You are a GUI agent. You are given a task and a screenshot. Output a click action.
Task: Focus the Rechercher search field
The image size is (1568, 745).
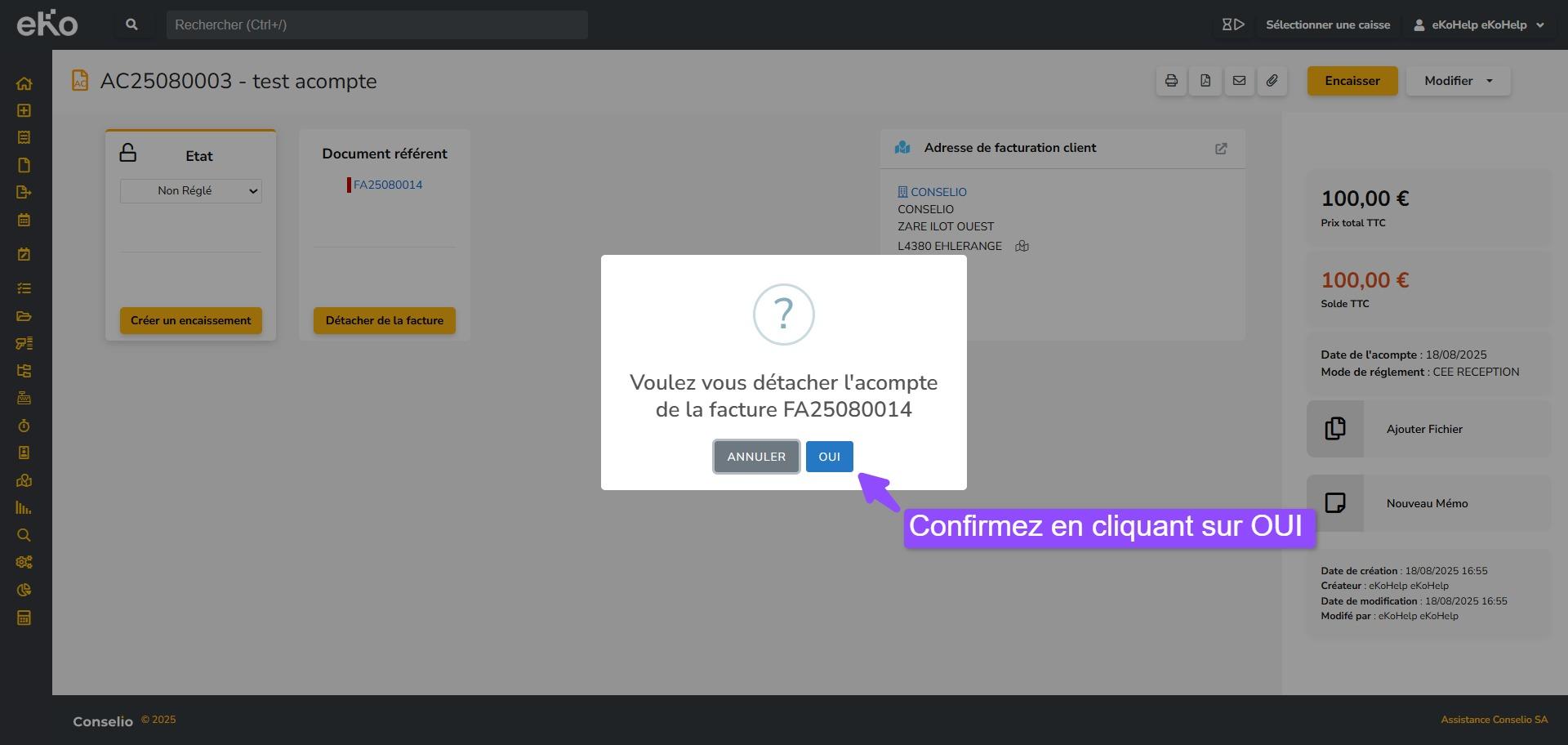(x=376, y=25)
